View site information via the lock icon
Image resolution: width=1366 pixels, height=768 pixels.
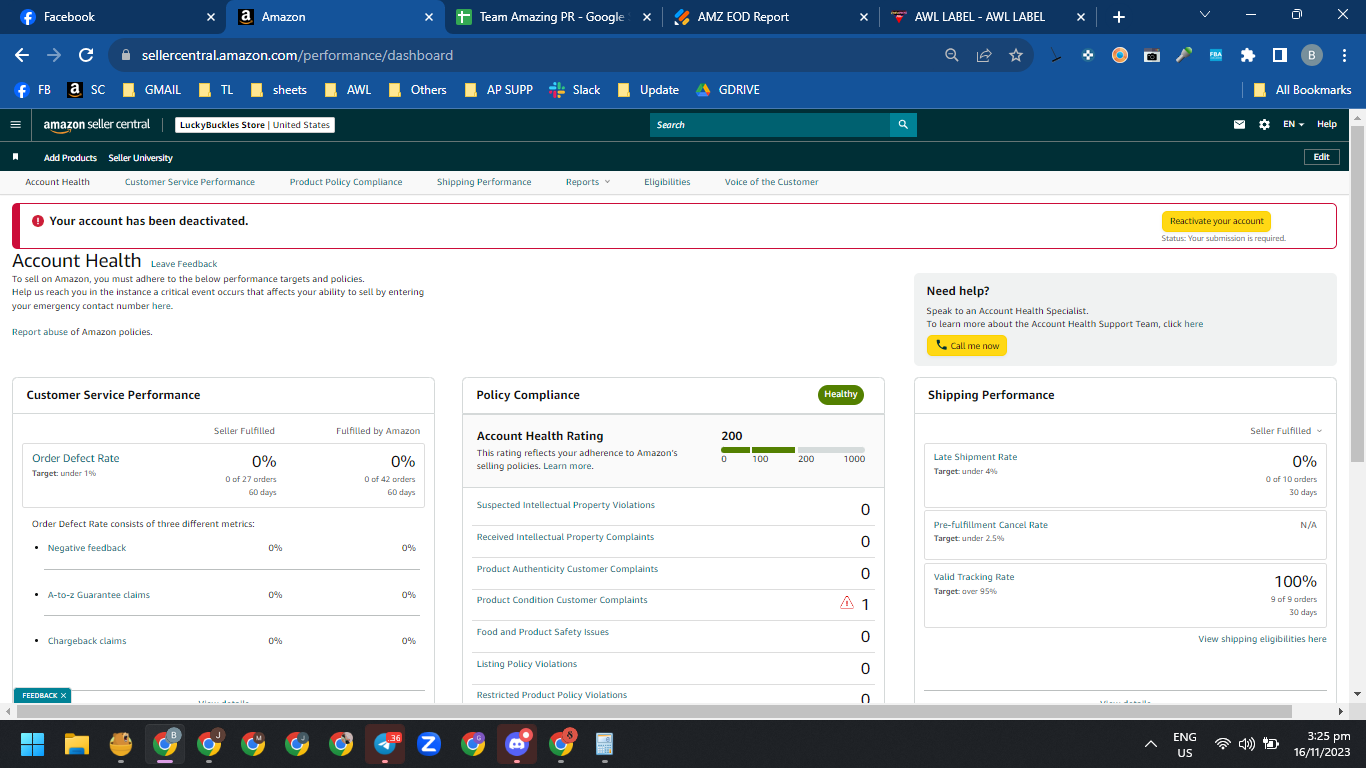(x=126, y=55)
